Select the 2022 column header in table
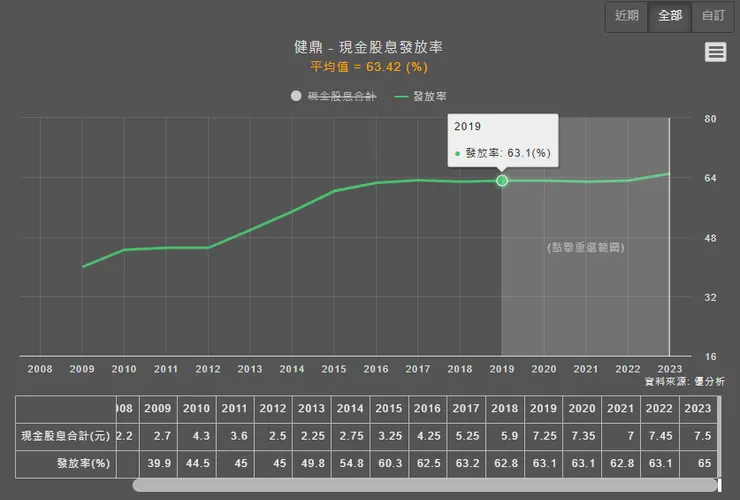 coord(660,409)
